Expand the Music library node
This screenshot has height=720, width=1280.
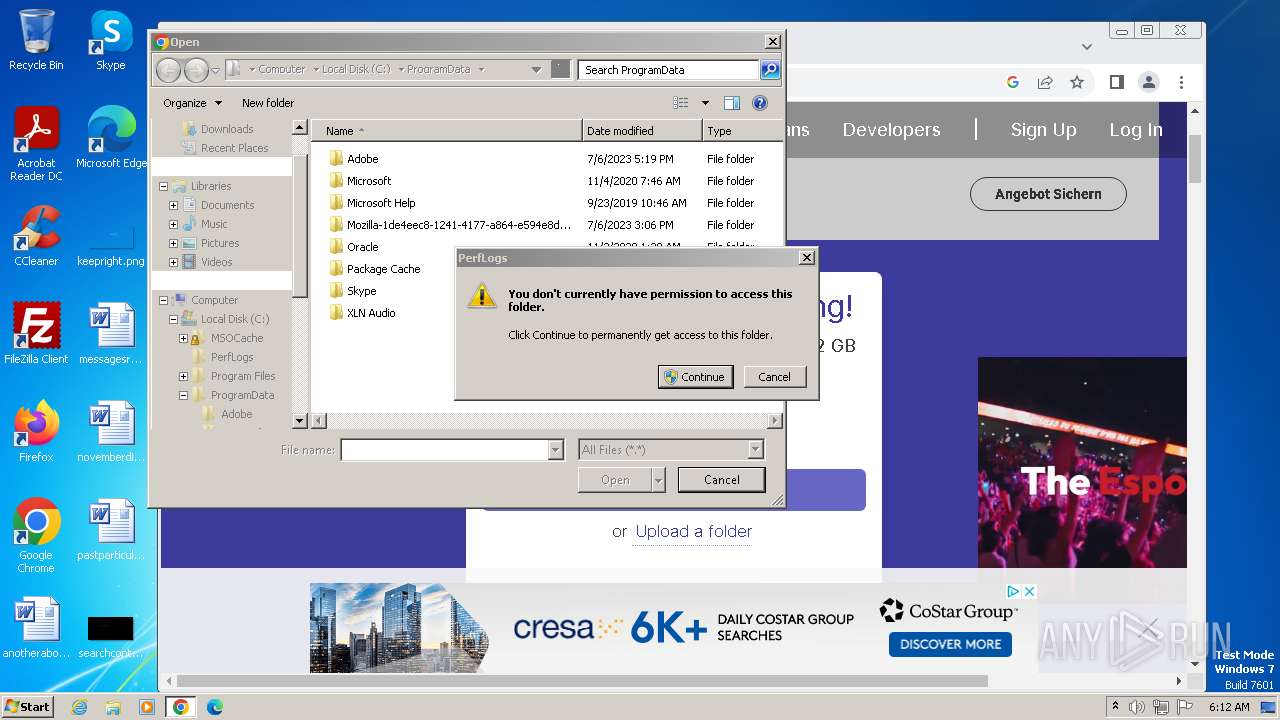[173, 225]
